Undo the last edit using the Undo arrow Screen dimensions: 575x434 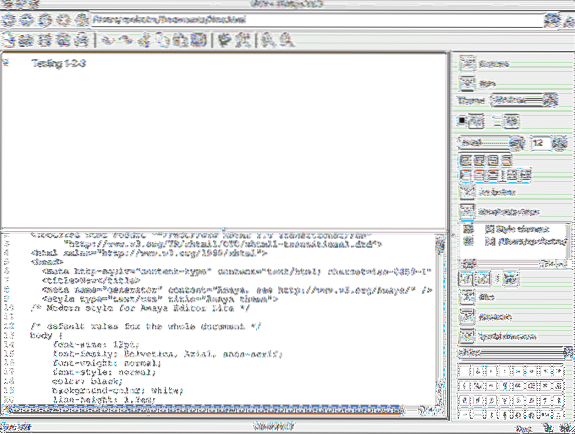(107, 41)
